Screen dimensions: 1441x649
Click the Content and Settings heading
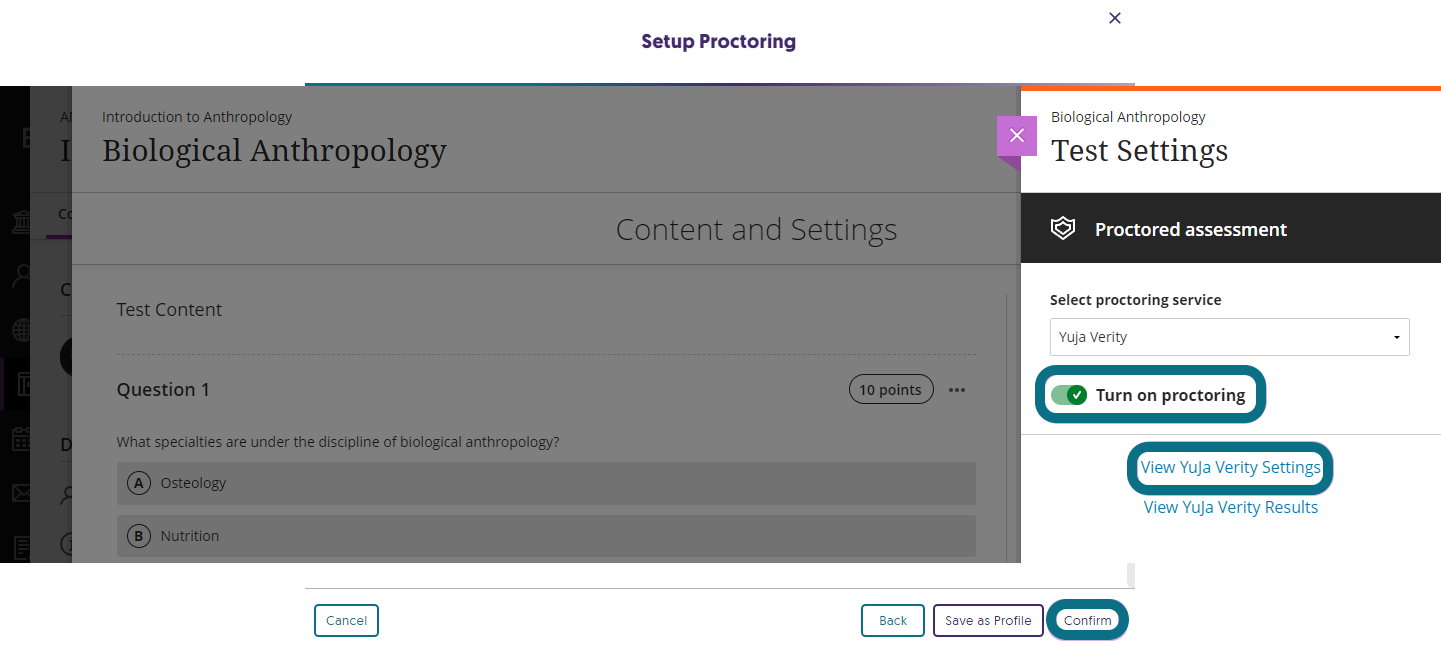click(x=756, y=230)
